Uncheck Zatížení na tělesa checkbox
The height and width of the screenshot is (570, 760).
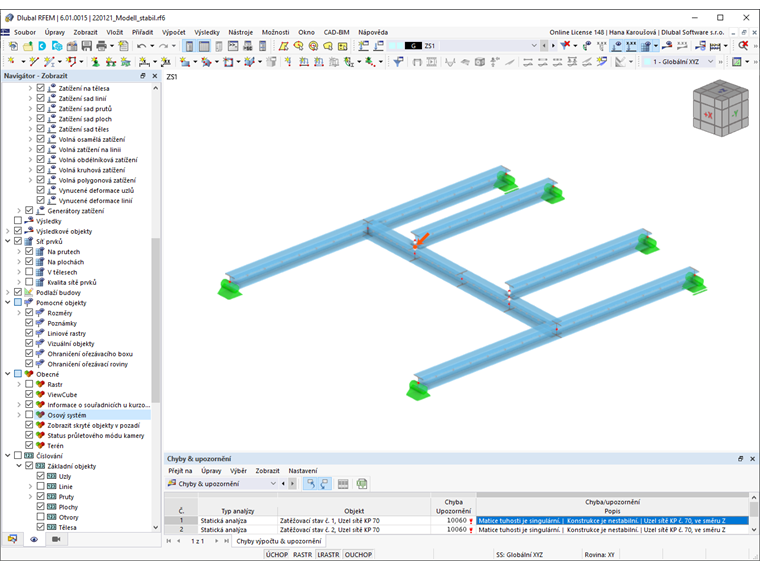(x=41, y=88)
